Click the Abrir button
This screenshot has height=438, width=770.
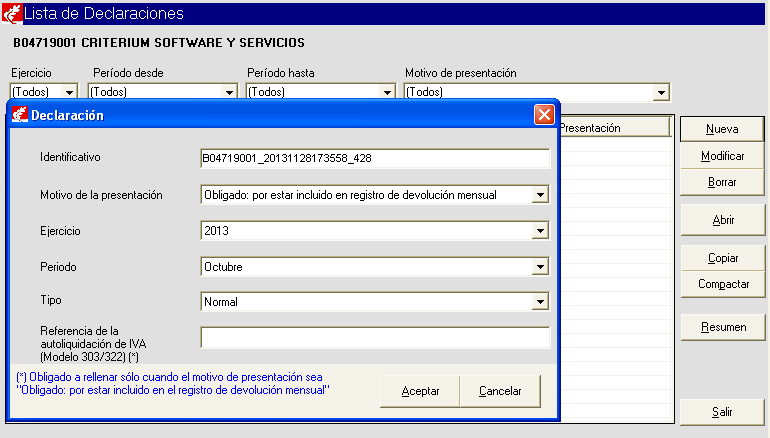723,220
